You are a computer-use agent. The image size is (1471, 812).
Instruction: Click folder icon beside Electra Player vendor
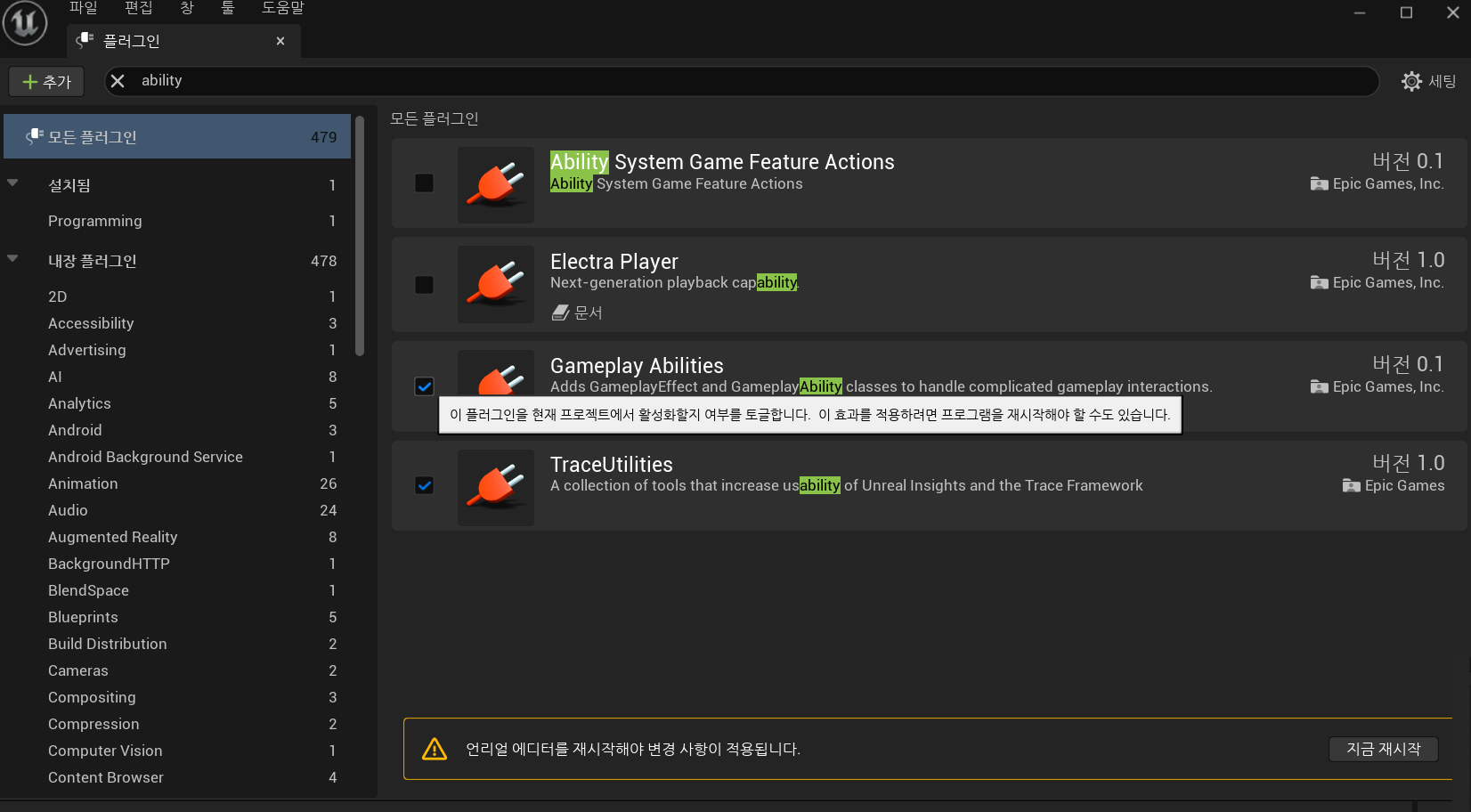click(x=1320, y=282)
